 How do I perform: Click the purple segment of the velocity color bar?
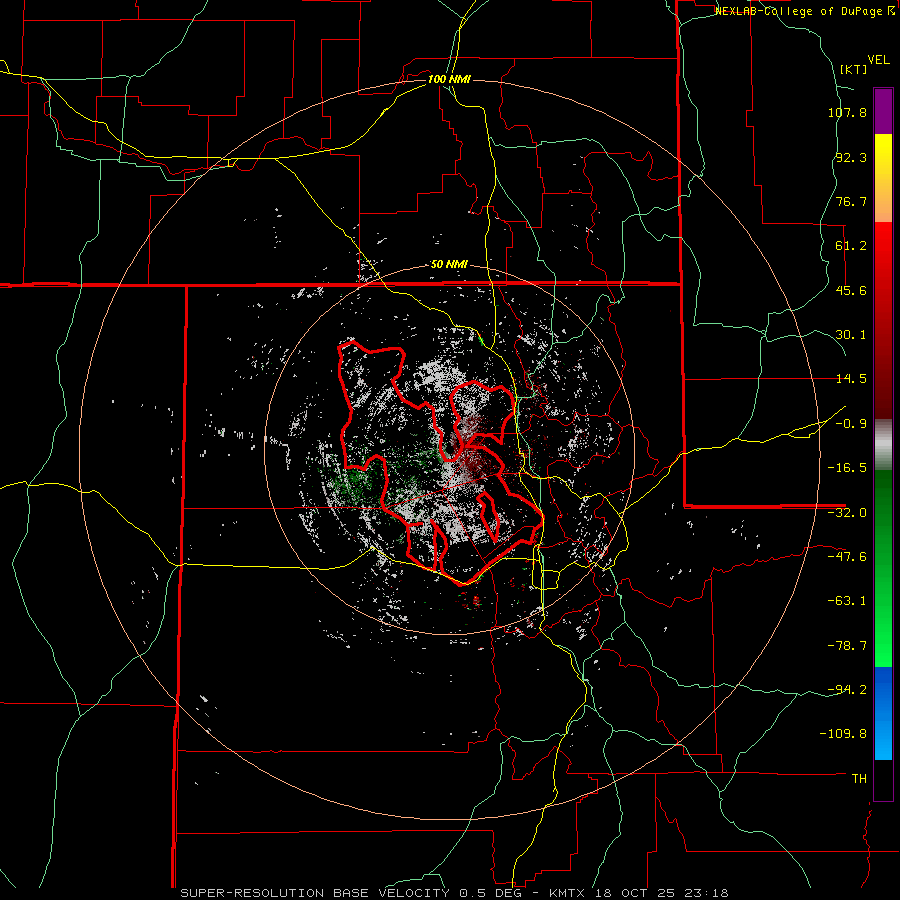tap(883, 111)
